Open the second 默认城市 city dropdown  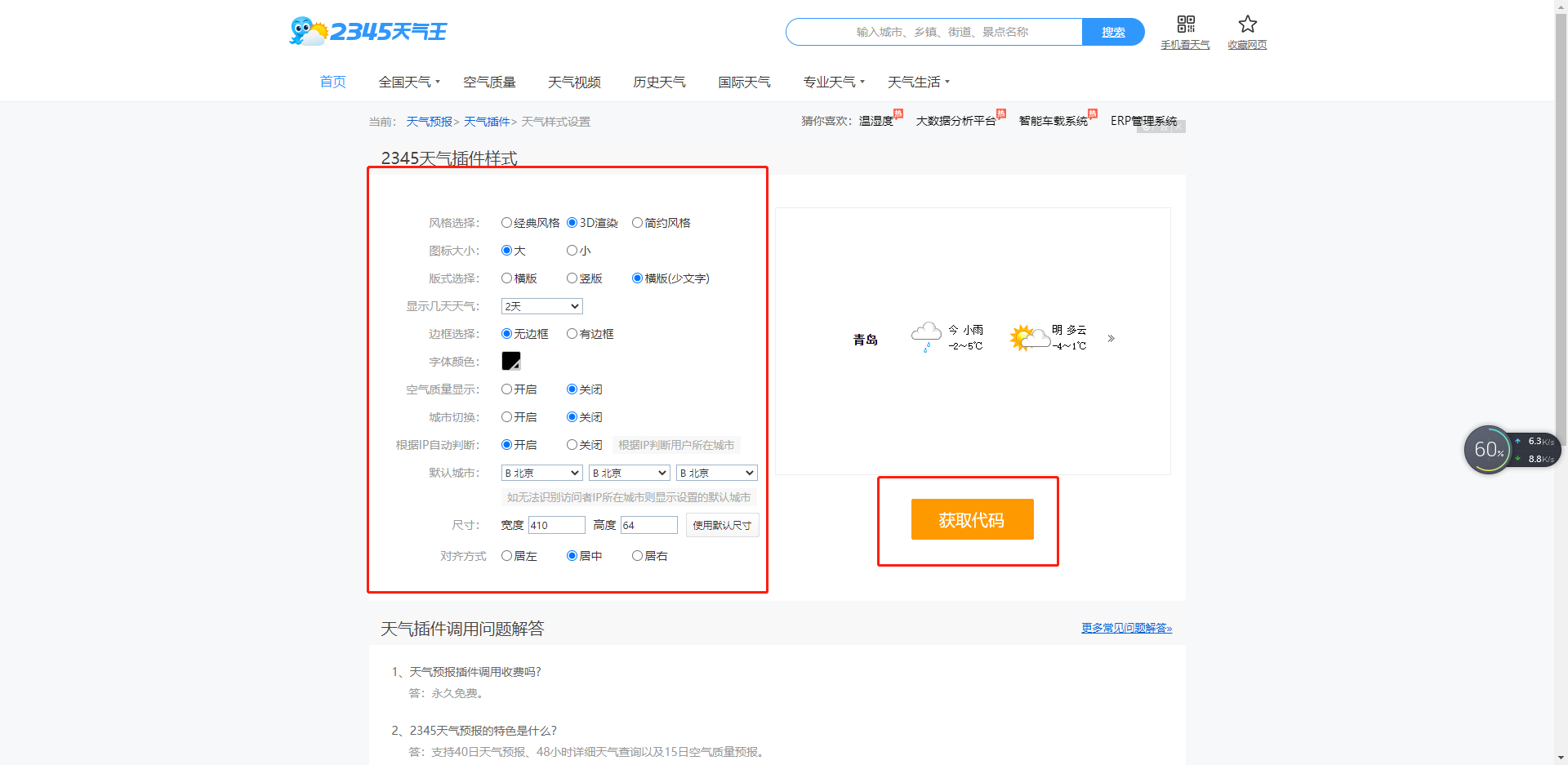click(630, 473)
